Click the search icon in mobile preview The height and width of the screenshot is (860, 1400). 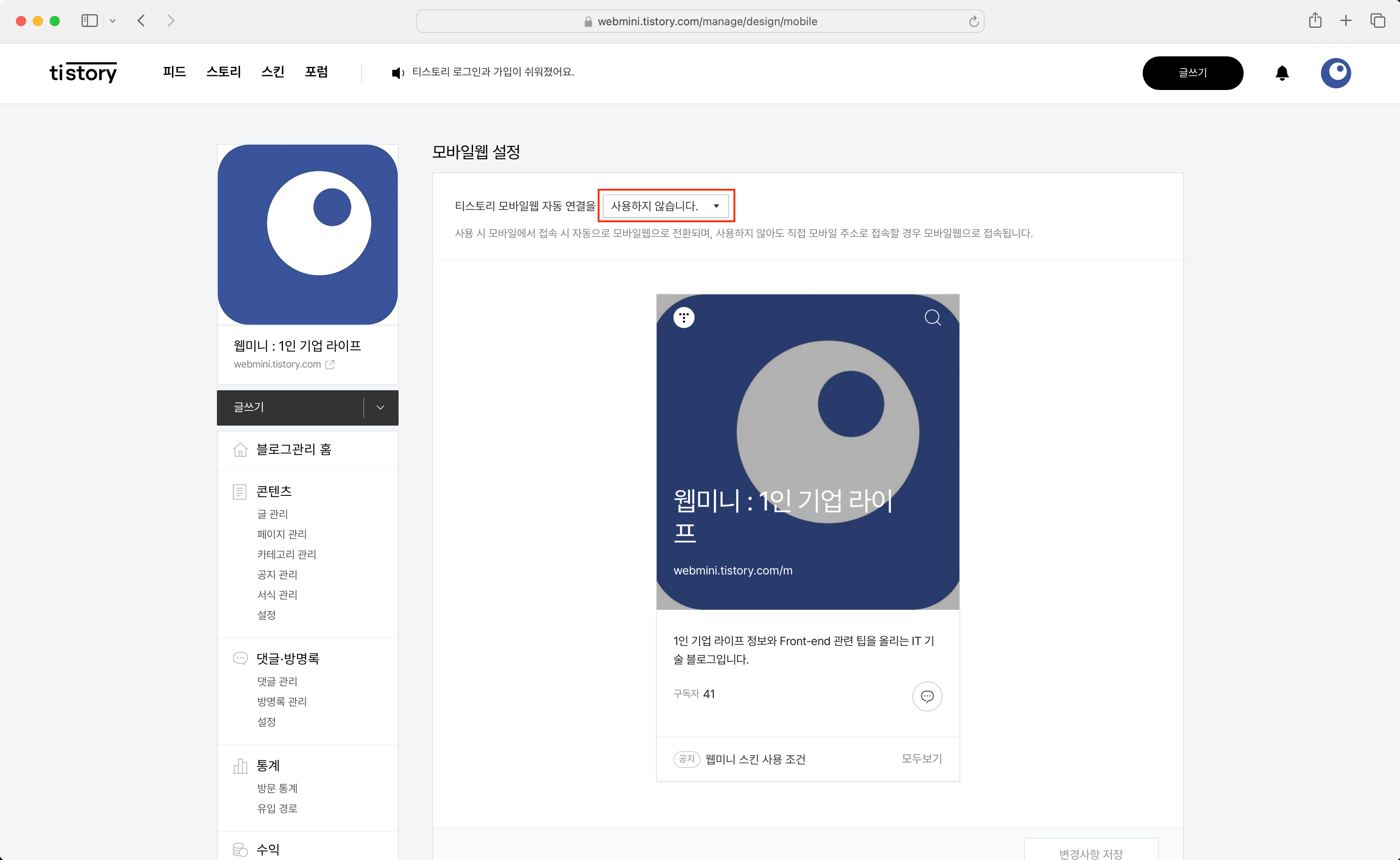point(932,318)
